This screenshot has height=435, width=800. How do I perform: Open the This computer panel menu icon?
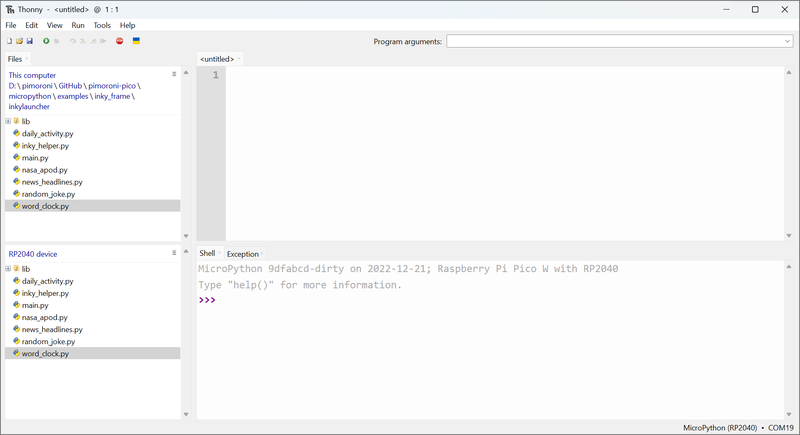pos(174,75)
